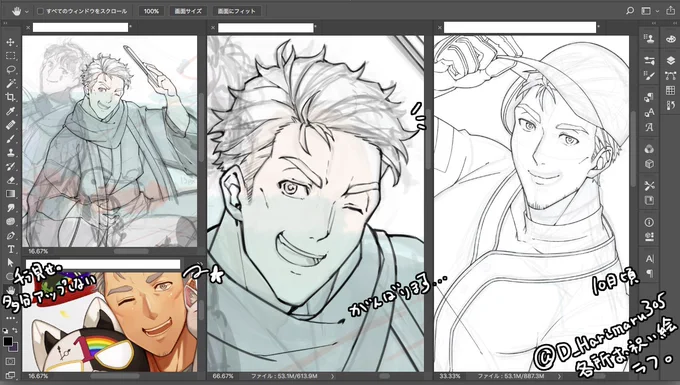The height and width of the screenshot is (385, 680).
Task: Click the 画面にフィット button
Action: coord(237,11)
